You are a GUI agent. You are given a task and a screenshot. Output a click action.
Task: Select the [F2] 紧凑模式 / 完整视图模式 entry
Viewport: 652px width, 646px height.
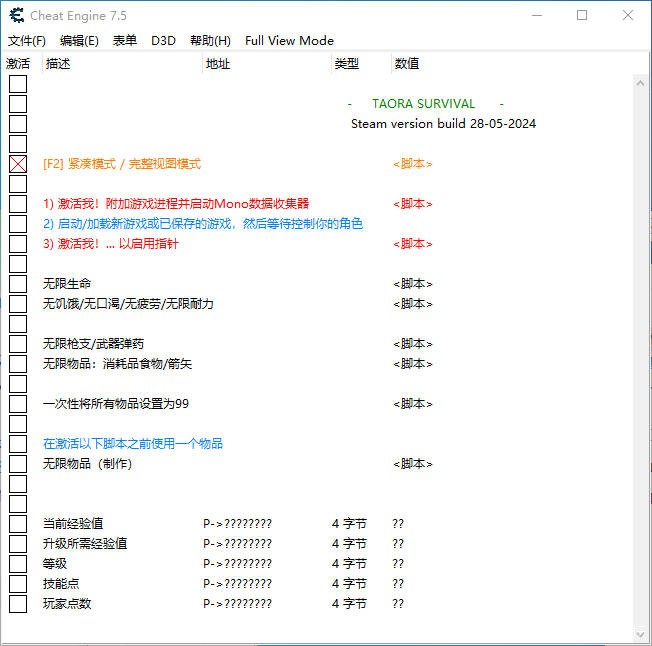click(x=122, y=164)
